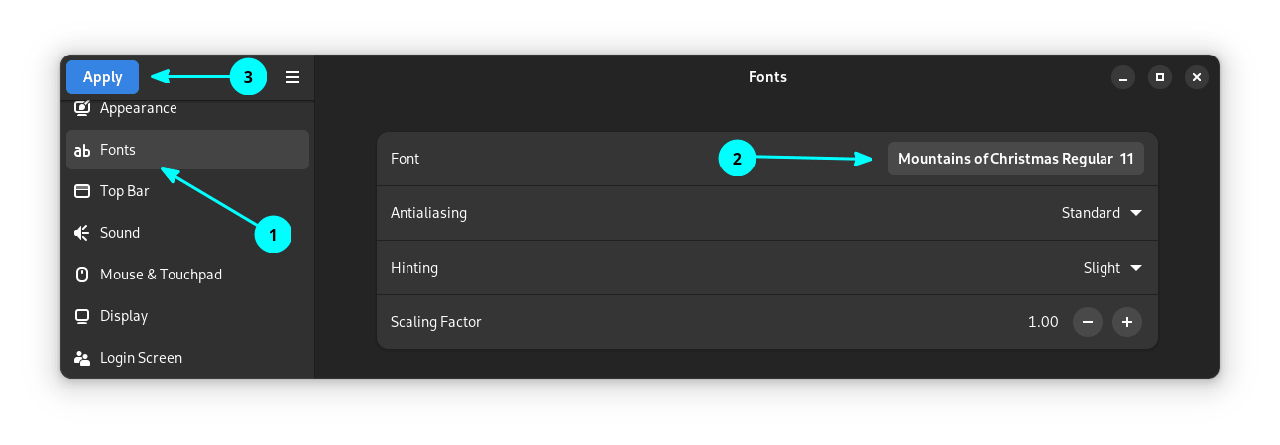Expand the Antialiasing Standard dropdown
Image resolution: width=1280 pixels, height=445 pixels.
(x=1101, y=213)
